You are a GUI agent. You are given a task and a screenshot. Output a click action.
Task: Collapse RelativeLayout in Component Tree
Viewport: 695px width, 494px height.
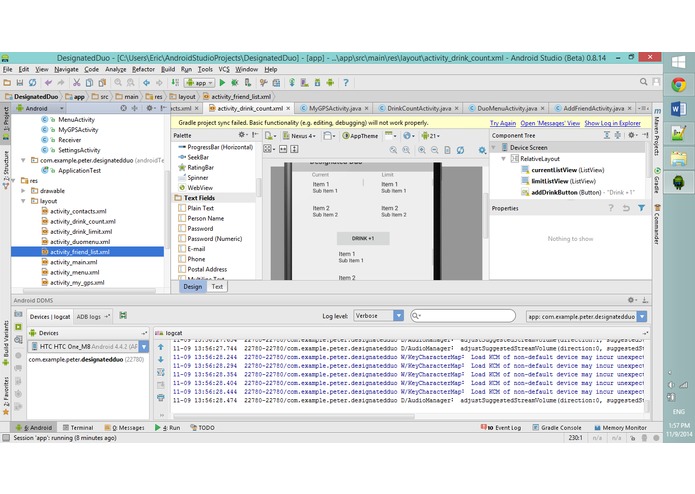pos(503,159)
